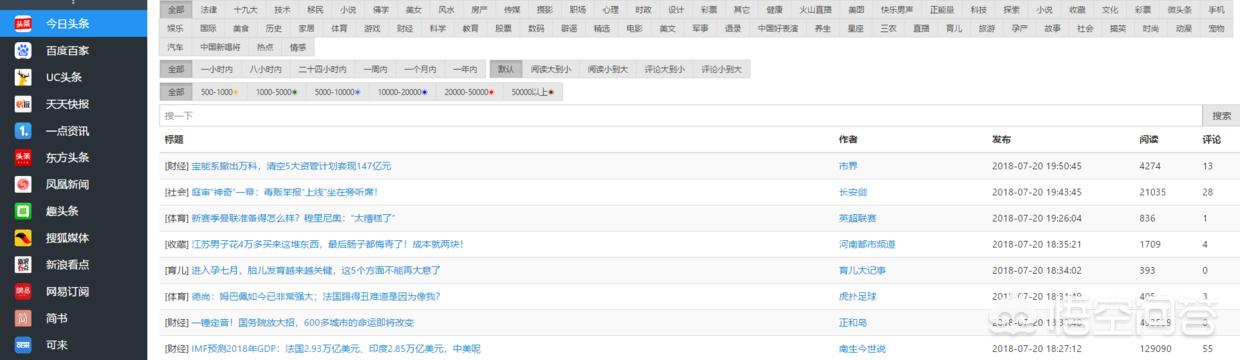Viewport: 1240px width, 360px height.
Task: Select the 网易订阅 sidebar icon
Action: click(x=22, y=291)
